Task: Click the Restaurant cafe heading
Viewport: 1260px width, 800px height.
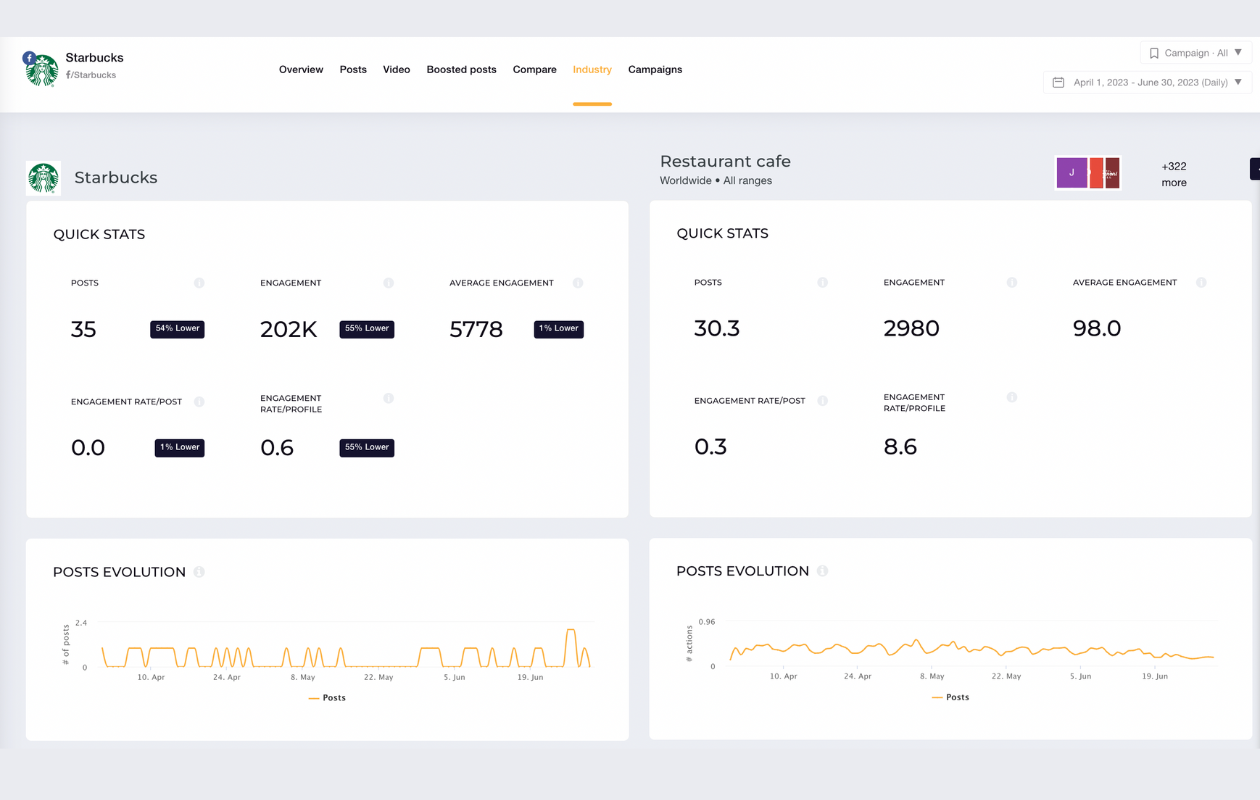Action: (725, 161)
